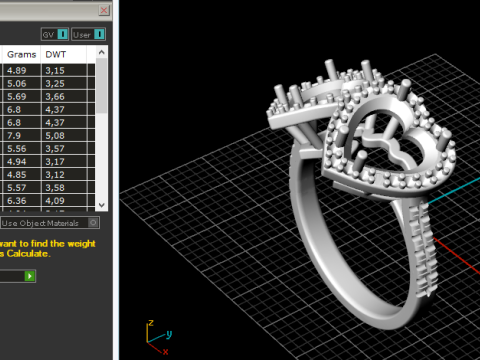
Task: Close the weight panel with red X
Action: (x=104, y=10)
